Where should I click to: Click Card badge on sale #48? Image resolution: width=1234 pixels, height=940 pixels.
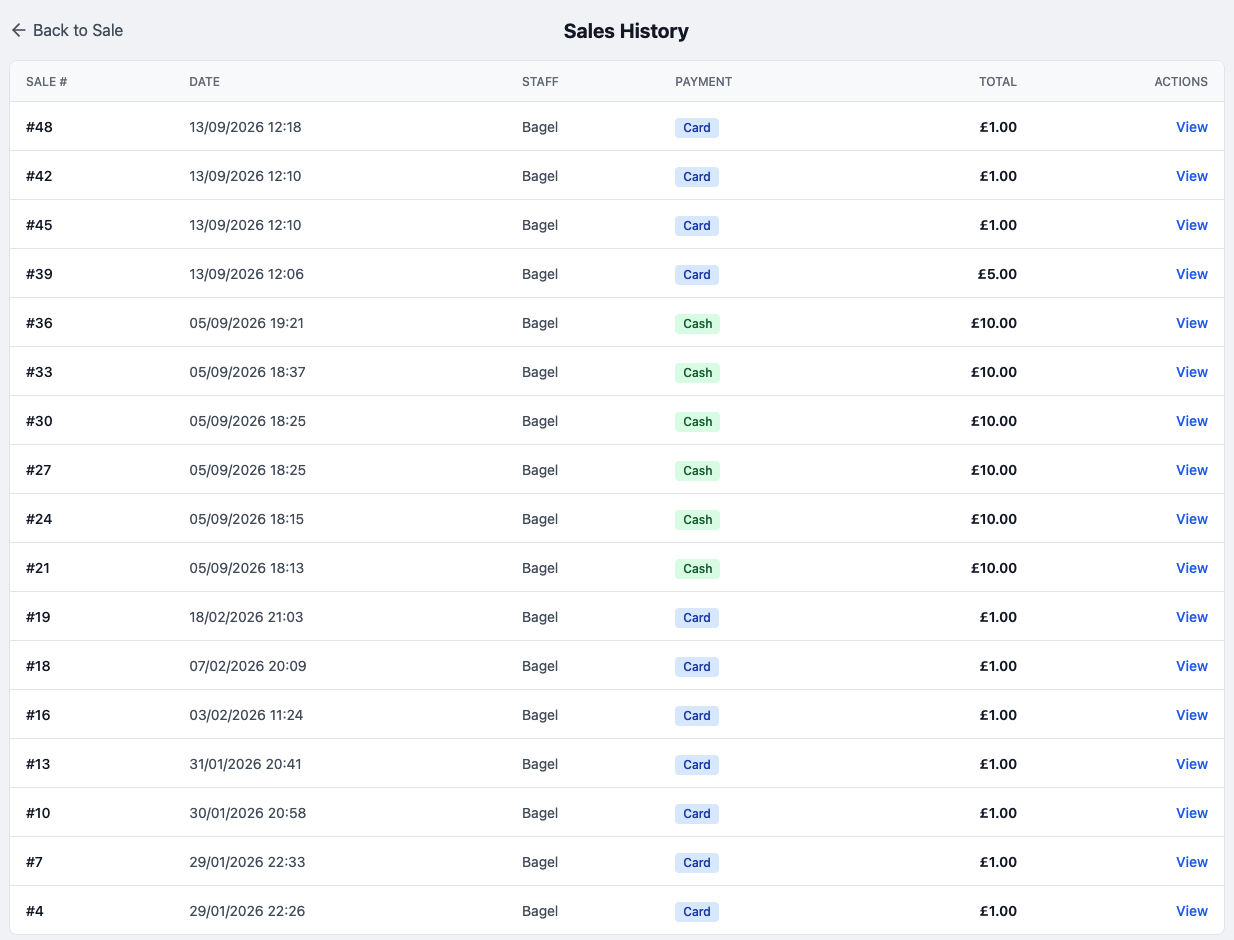point(697,128)
